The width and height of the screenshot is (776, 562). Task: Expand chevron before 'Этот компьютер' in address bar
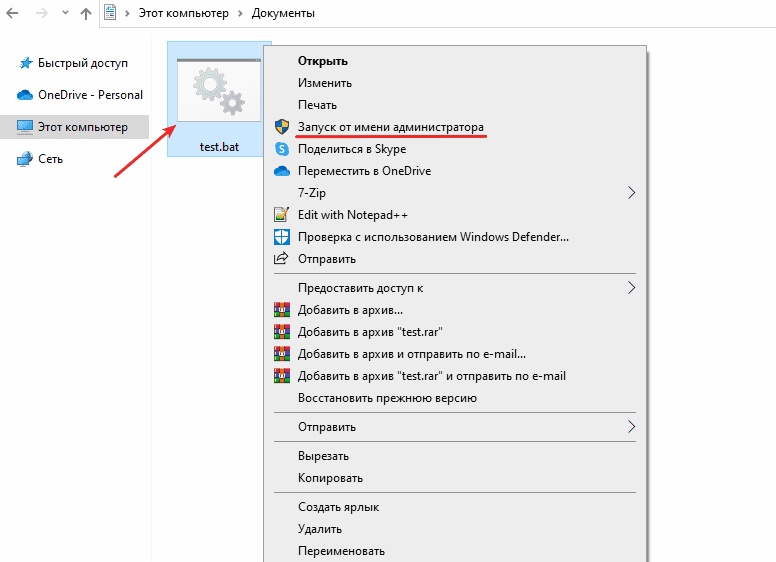pos(127,13)
